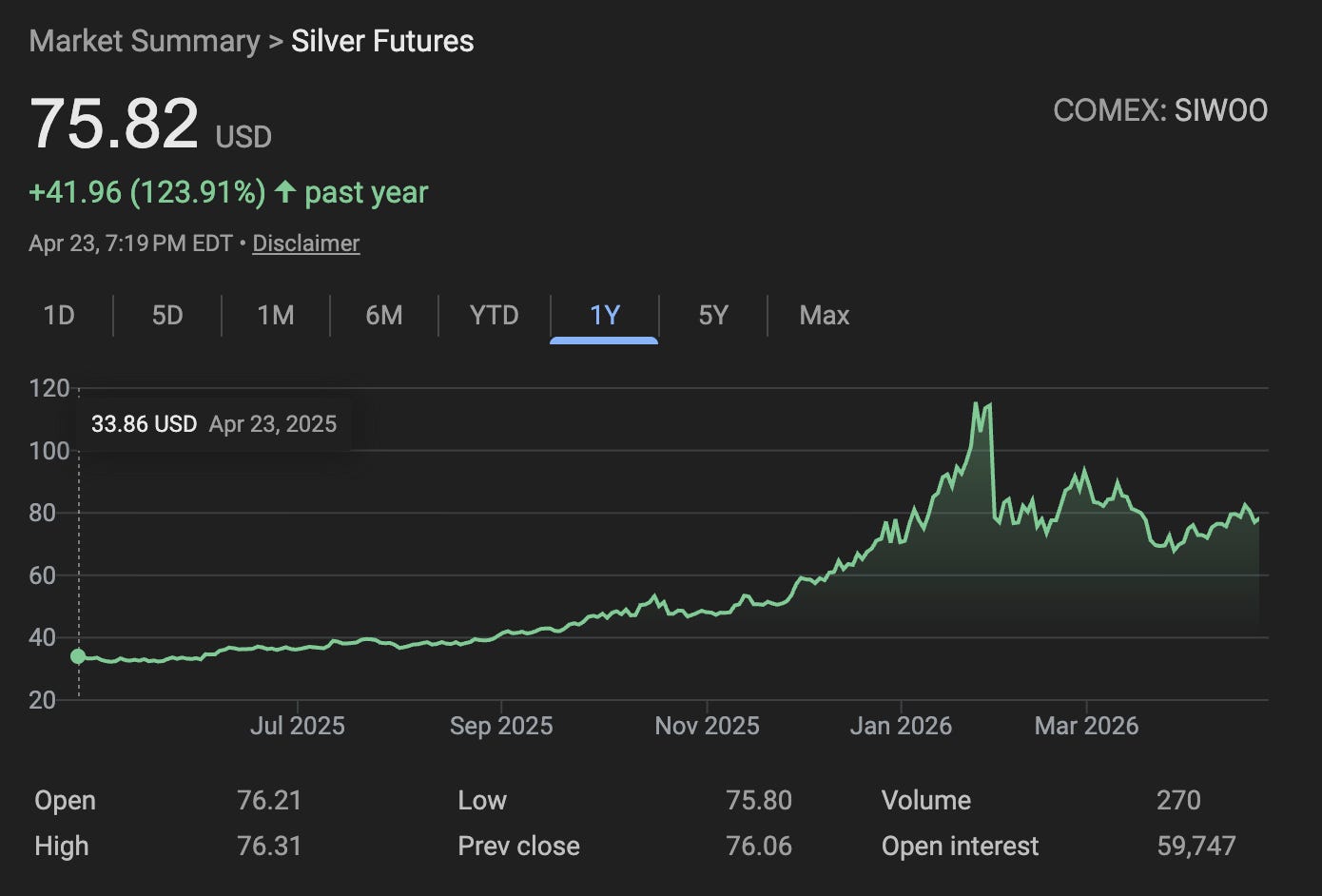The image size is (1322, 896).
Task: Show the YTD chart view
Action: [x=495, y=316]
